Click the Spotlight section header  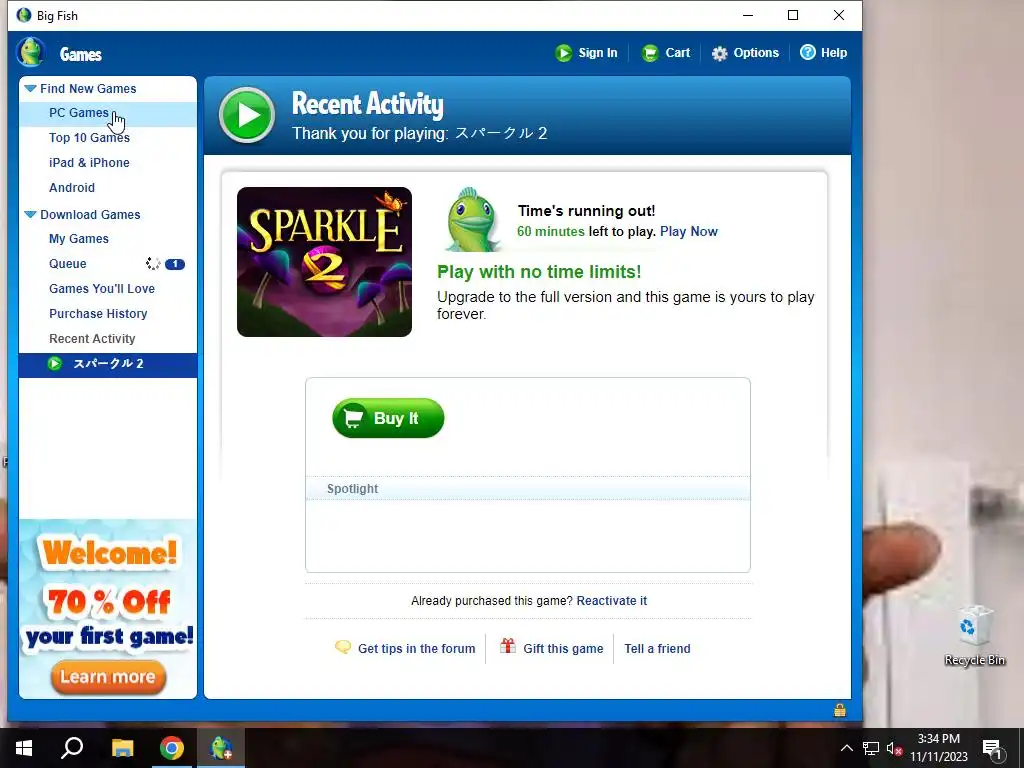pyautogui.click(x=528, y=488)
